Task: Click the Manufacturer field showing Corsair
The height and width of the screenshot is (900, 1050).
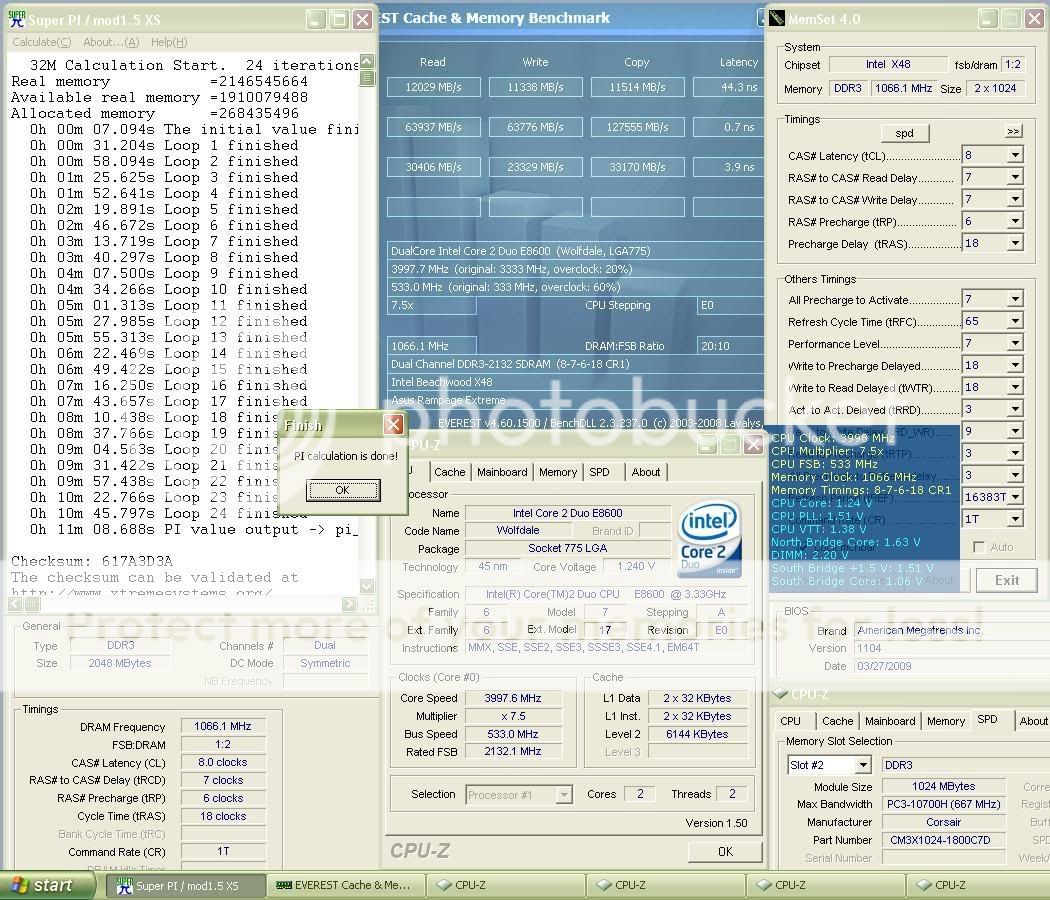Action: point(944,822)
